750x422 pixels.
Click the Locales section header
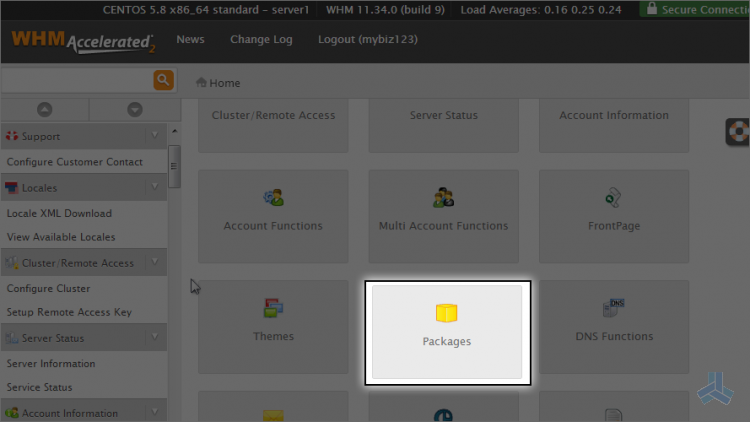84,188
